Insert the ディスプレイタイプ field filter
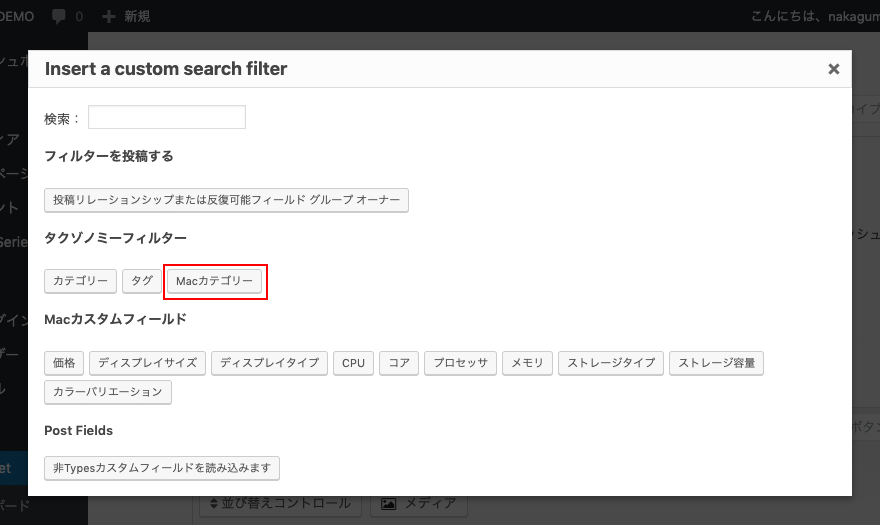 click(x=269, y=363)
